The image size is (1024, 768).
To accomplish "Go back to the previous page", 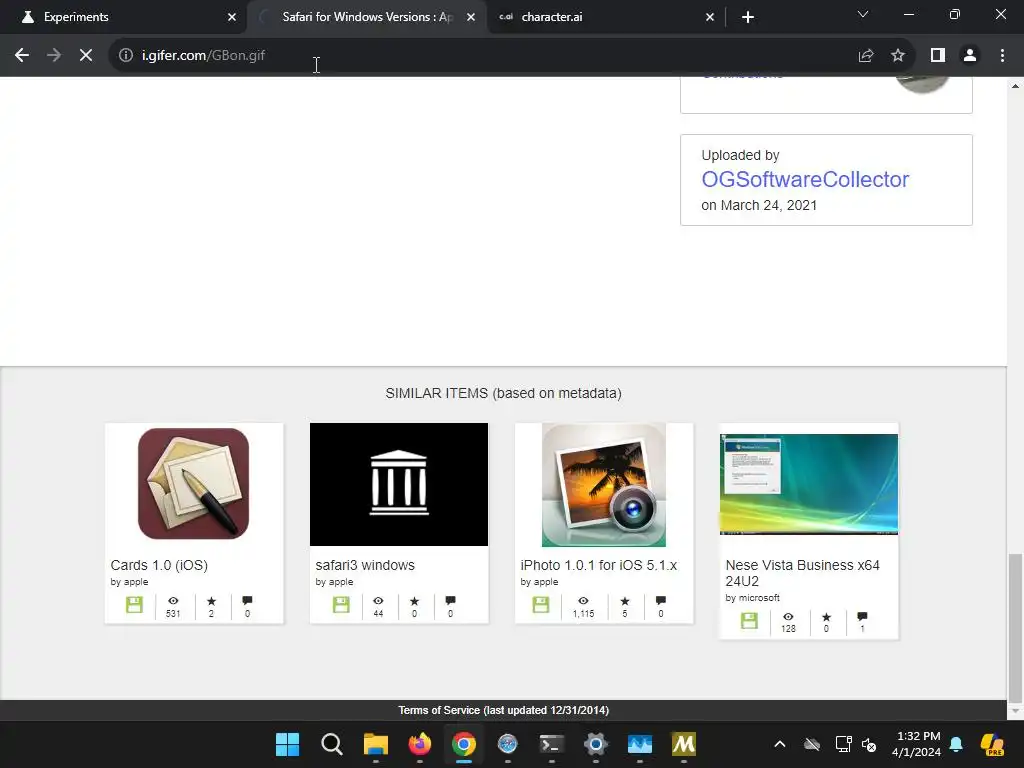I will coord(22,56).
